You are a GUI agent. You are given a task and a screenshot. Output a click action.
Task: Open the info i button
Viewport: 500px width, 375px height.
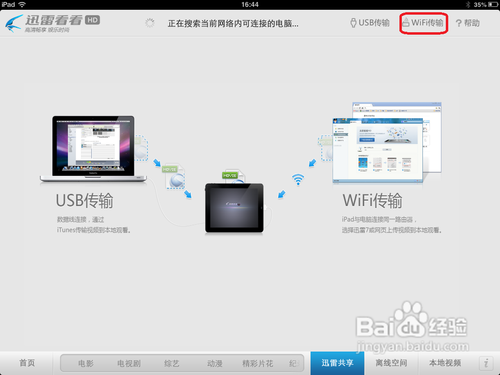click(x=486, y=363)
